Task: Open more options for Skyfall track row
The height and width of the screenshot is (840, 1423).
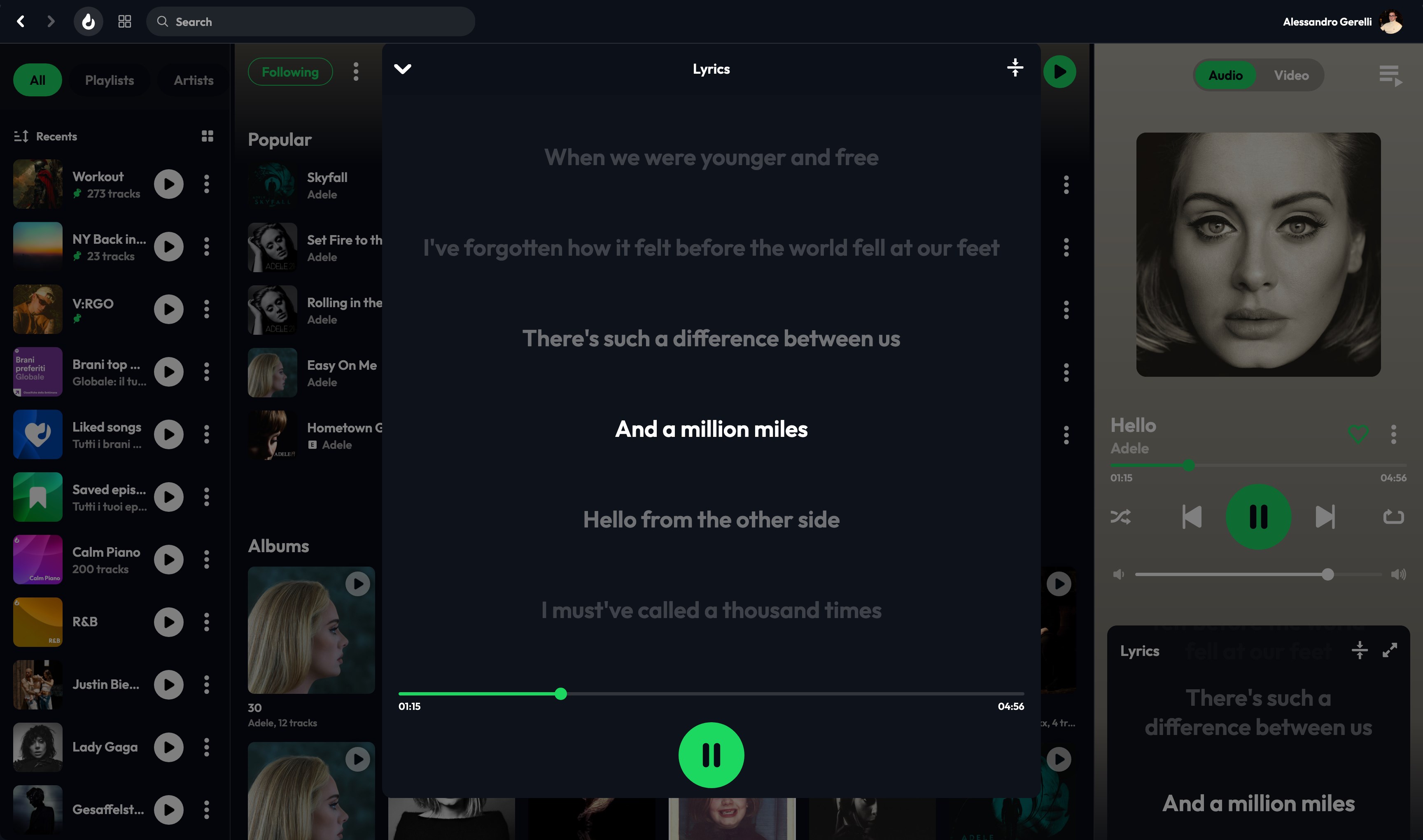Action: (1066, 184)
